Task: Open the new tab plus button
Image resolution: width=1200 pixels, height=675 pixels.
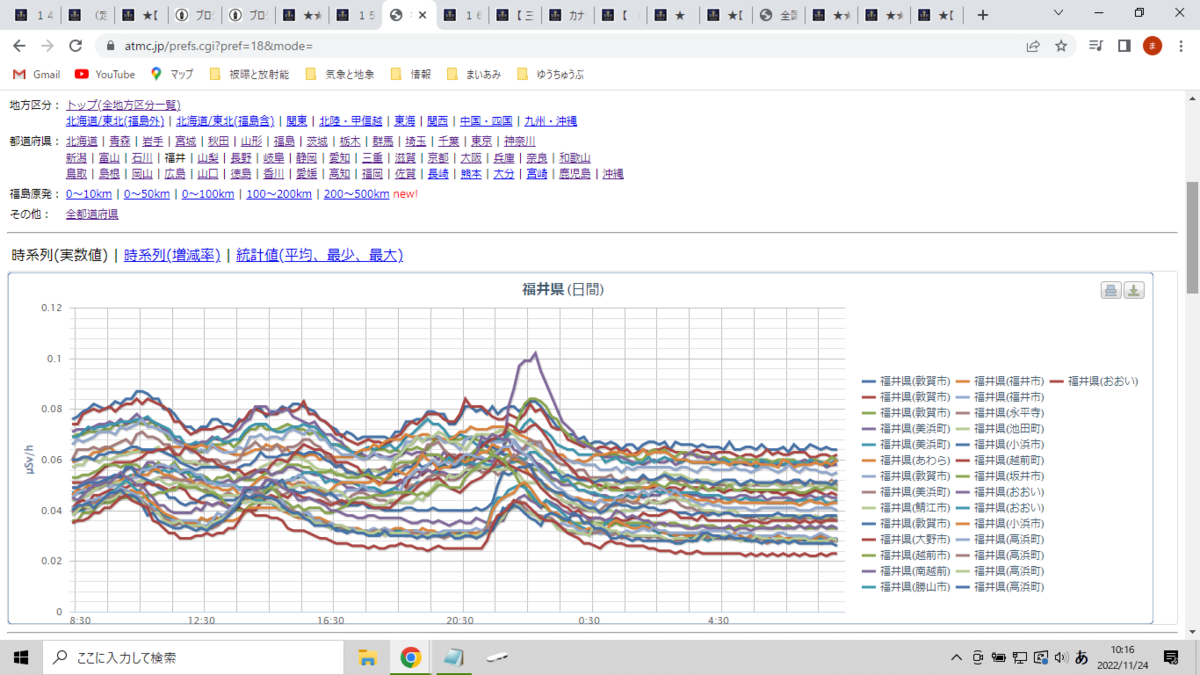Action: [983, 15]
